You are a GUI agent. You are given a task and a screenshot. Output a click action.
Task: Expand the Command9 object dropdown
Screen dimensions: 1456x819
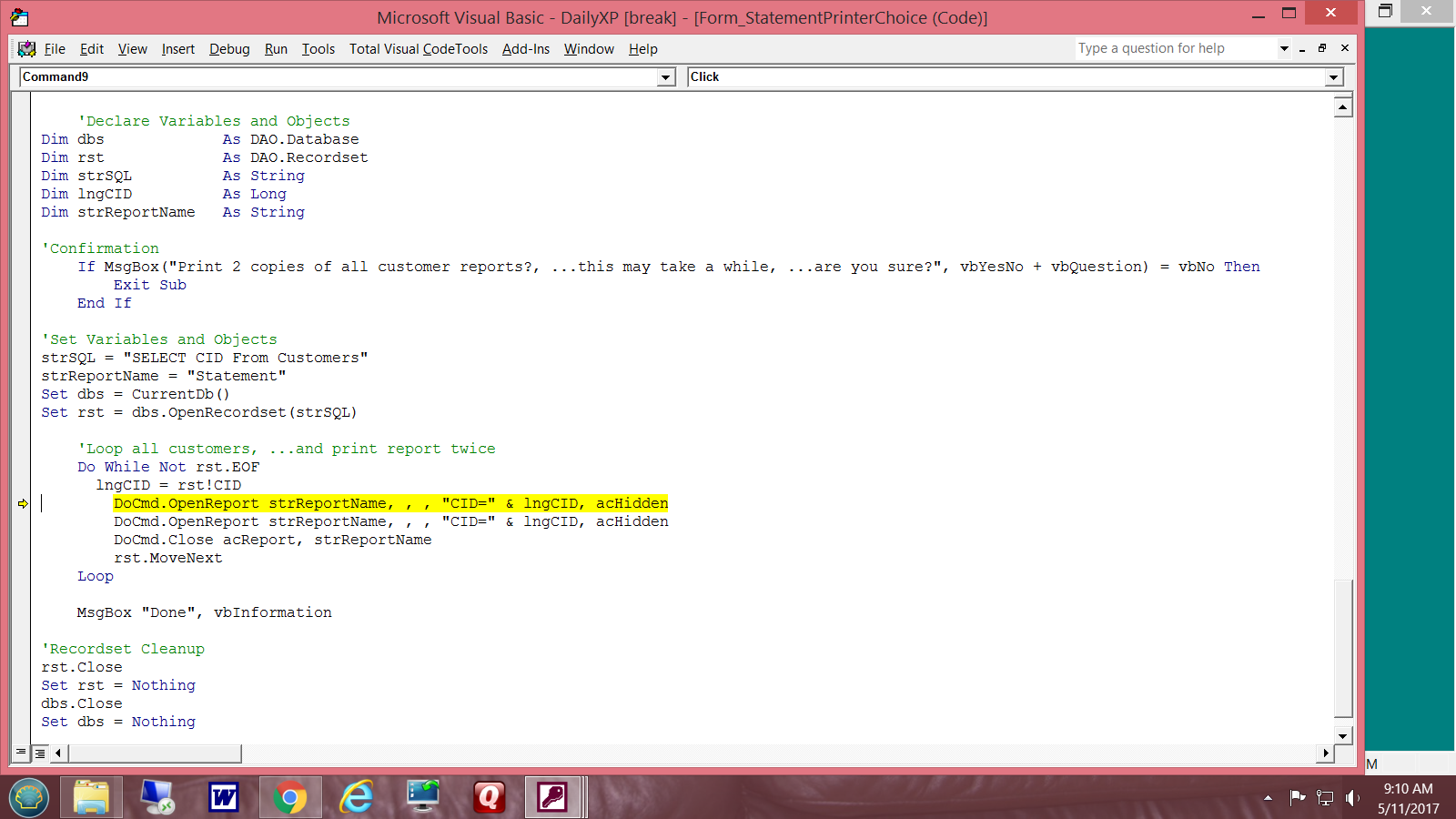click(666, 77)
